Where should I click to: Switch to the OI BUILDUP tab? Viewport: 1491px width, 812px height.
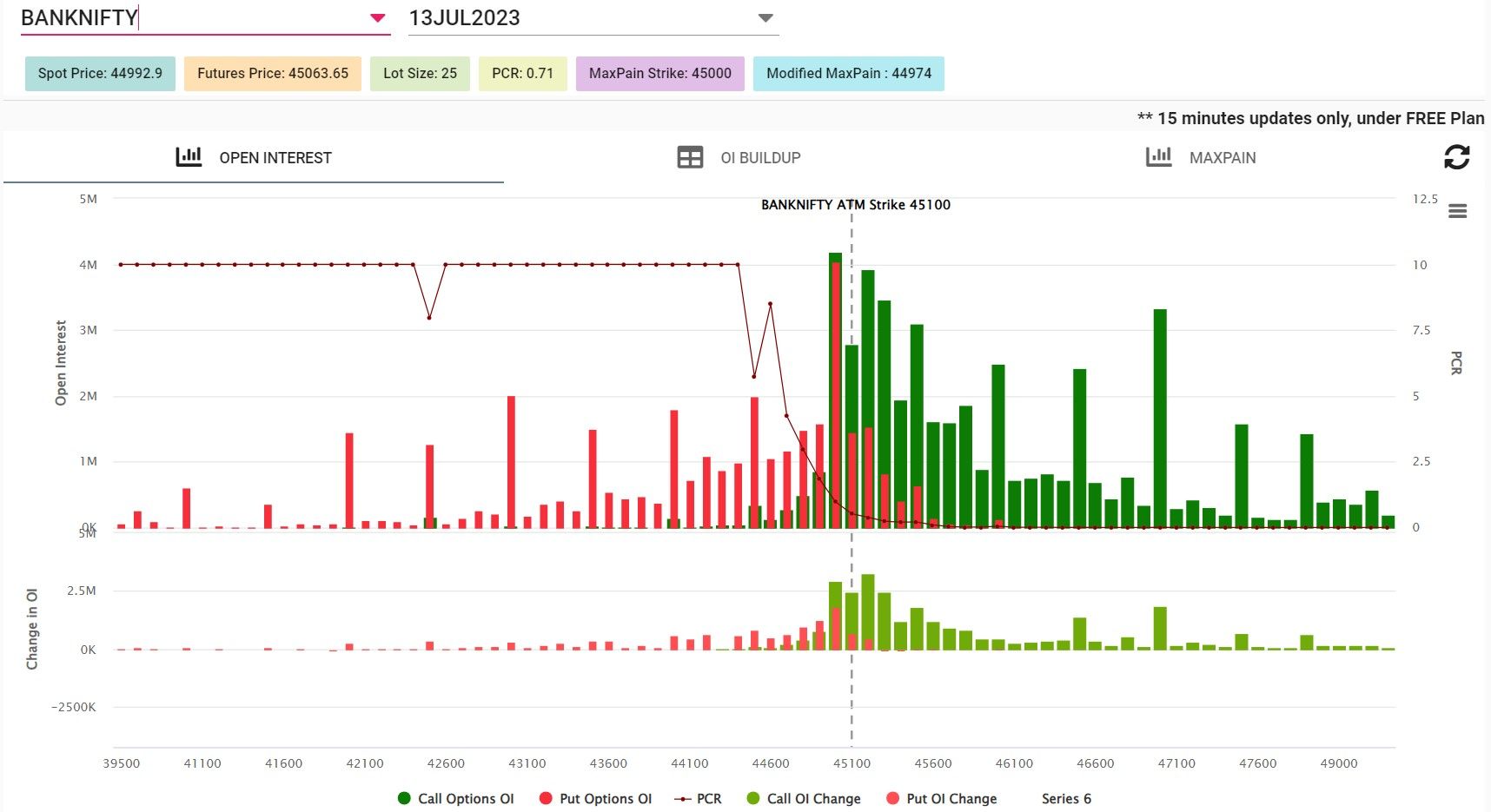point(739,157)
